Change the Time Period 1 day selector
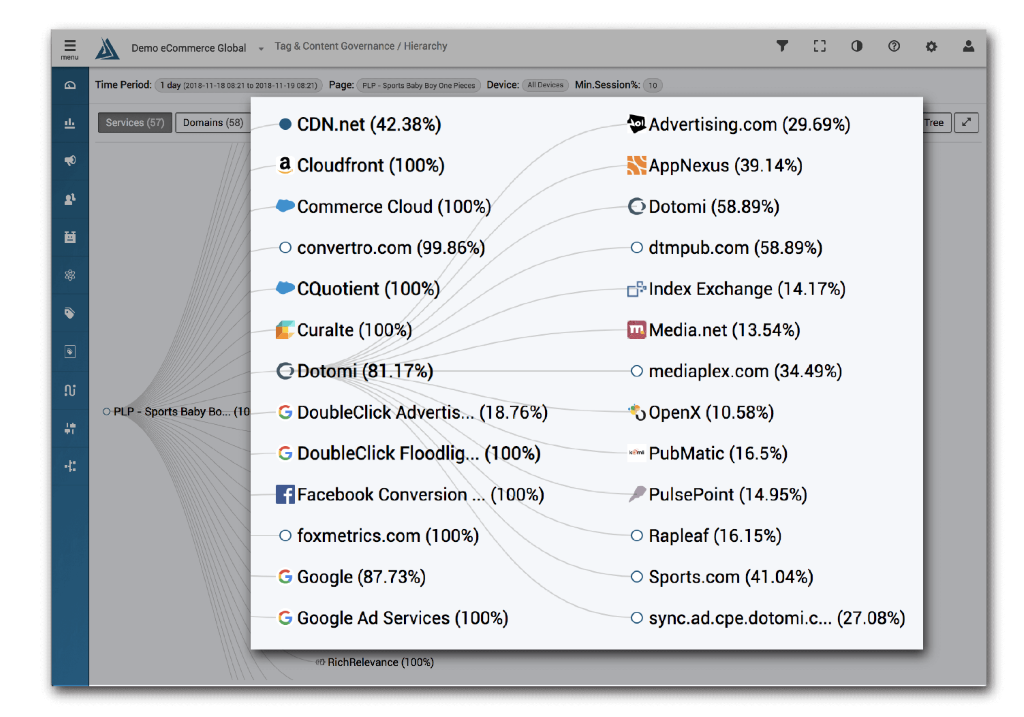 click(238, 86)
